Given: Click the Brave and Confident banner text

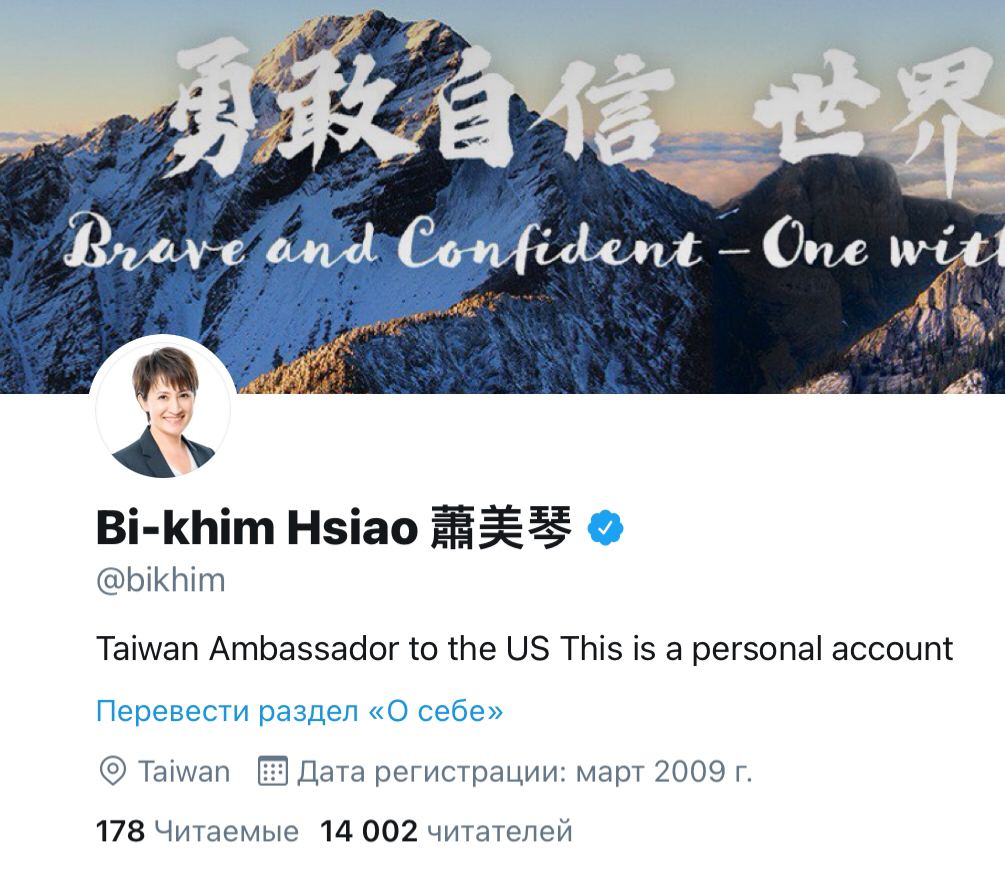Looking at the screenshot, I should (x=383, y=245).
